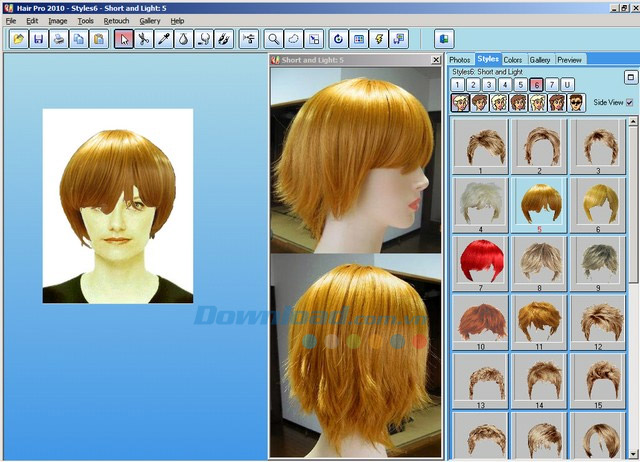Select the scissors cut tool
The image size is (640, 462).
[144, 39]
